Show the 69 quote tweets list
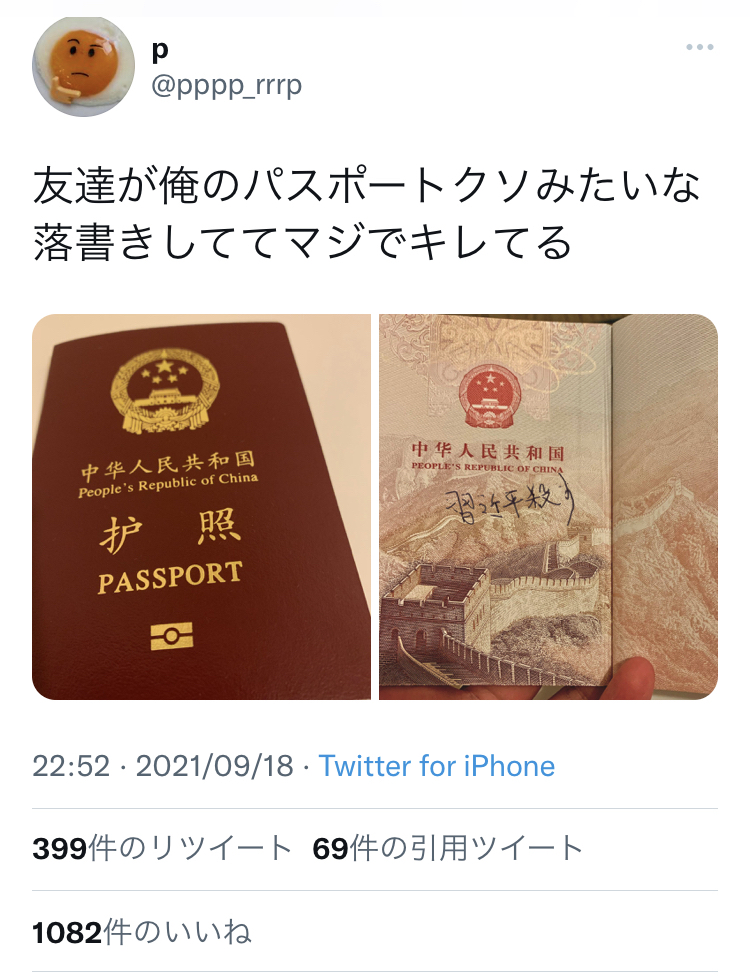This screenshot has width=750, height=979. [x=448, y=849]
